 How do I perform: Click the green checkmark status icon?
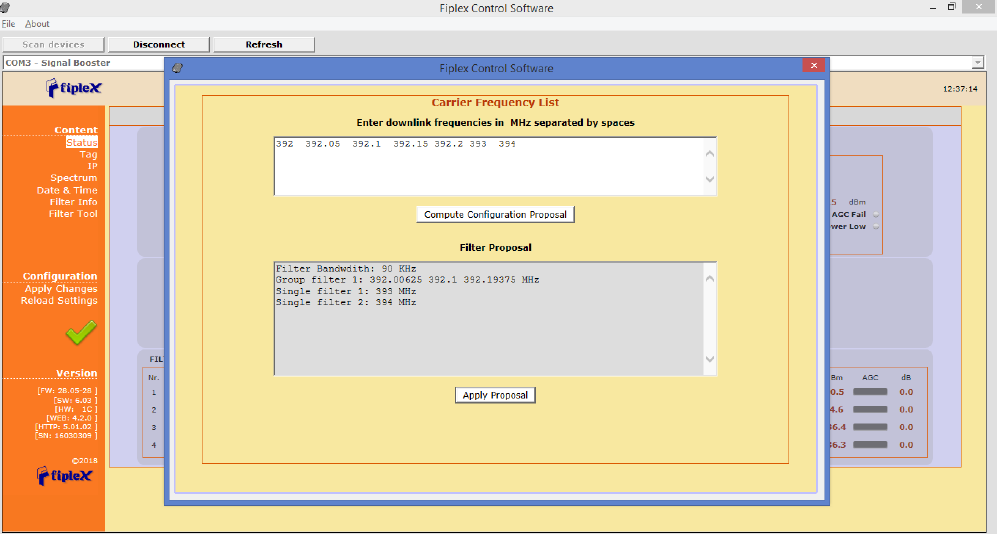pyautogui.click(x=81, y=332)
